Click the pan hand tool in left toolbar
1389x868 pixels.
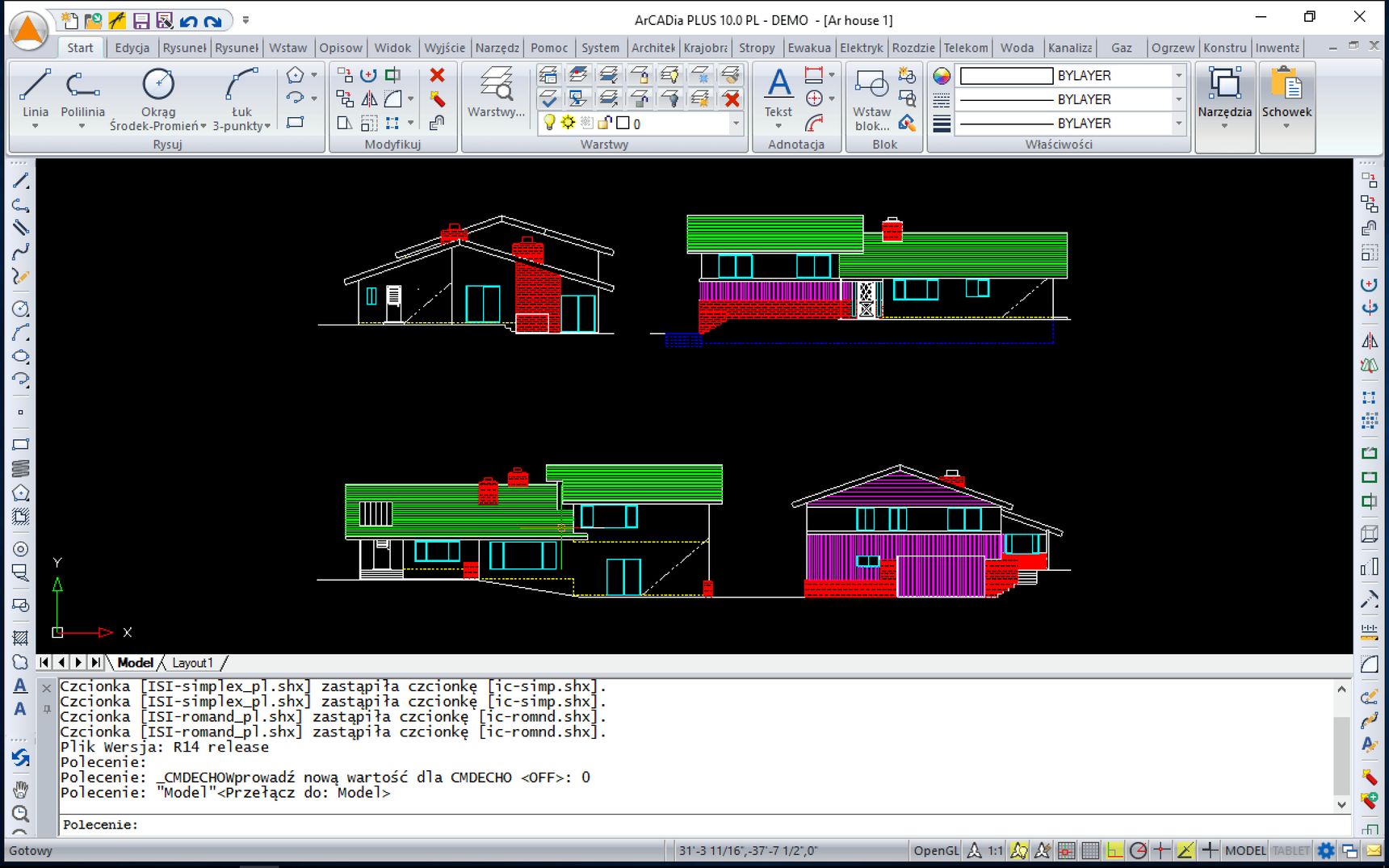pyautogui.click(x=21, y=789)
